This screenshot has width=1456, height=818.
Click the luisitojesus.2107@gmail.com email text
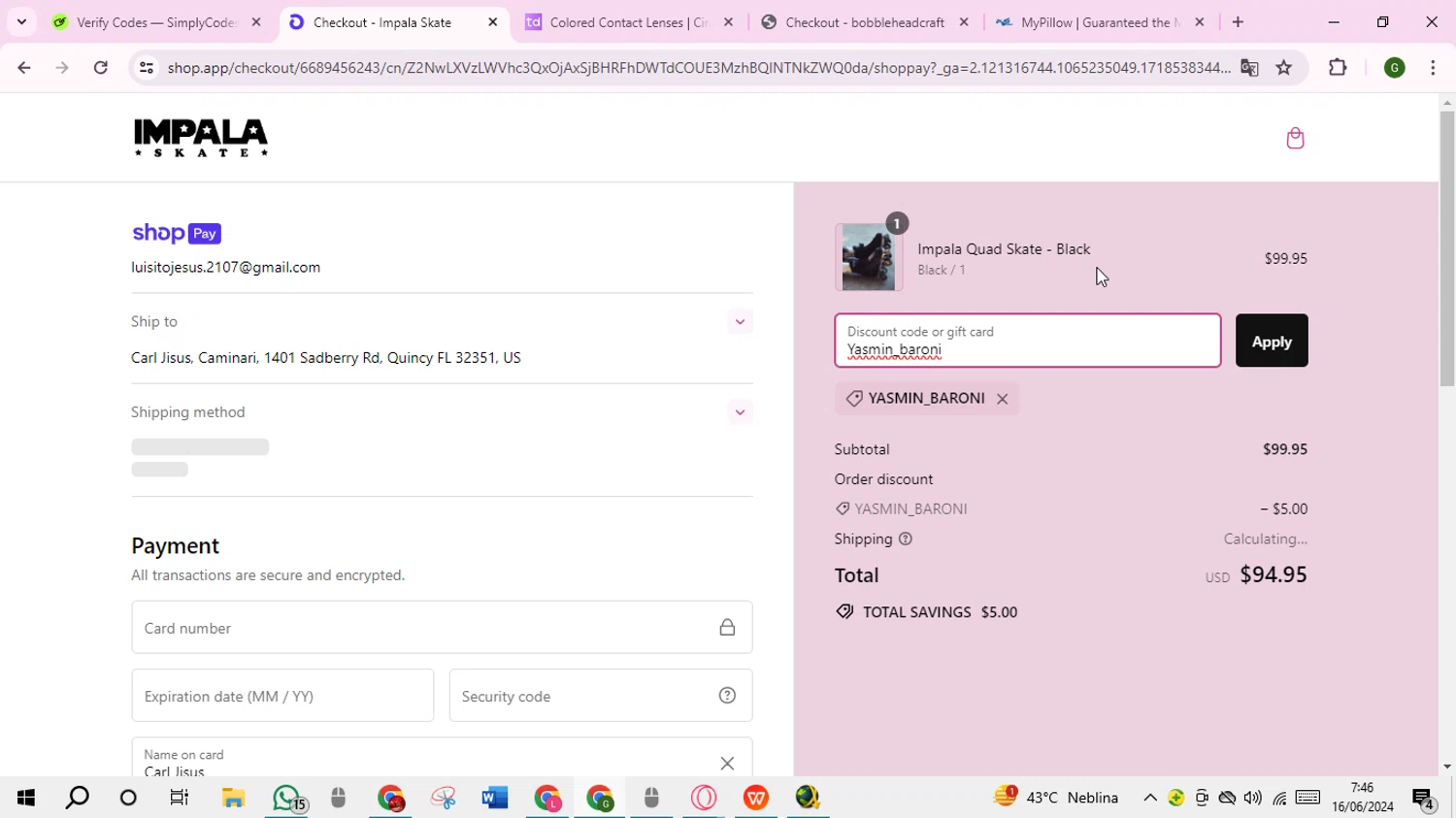[226, 267]
